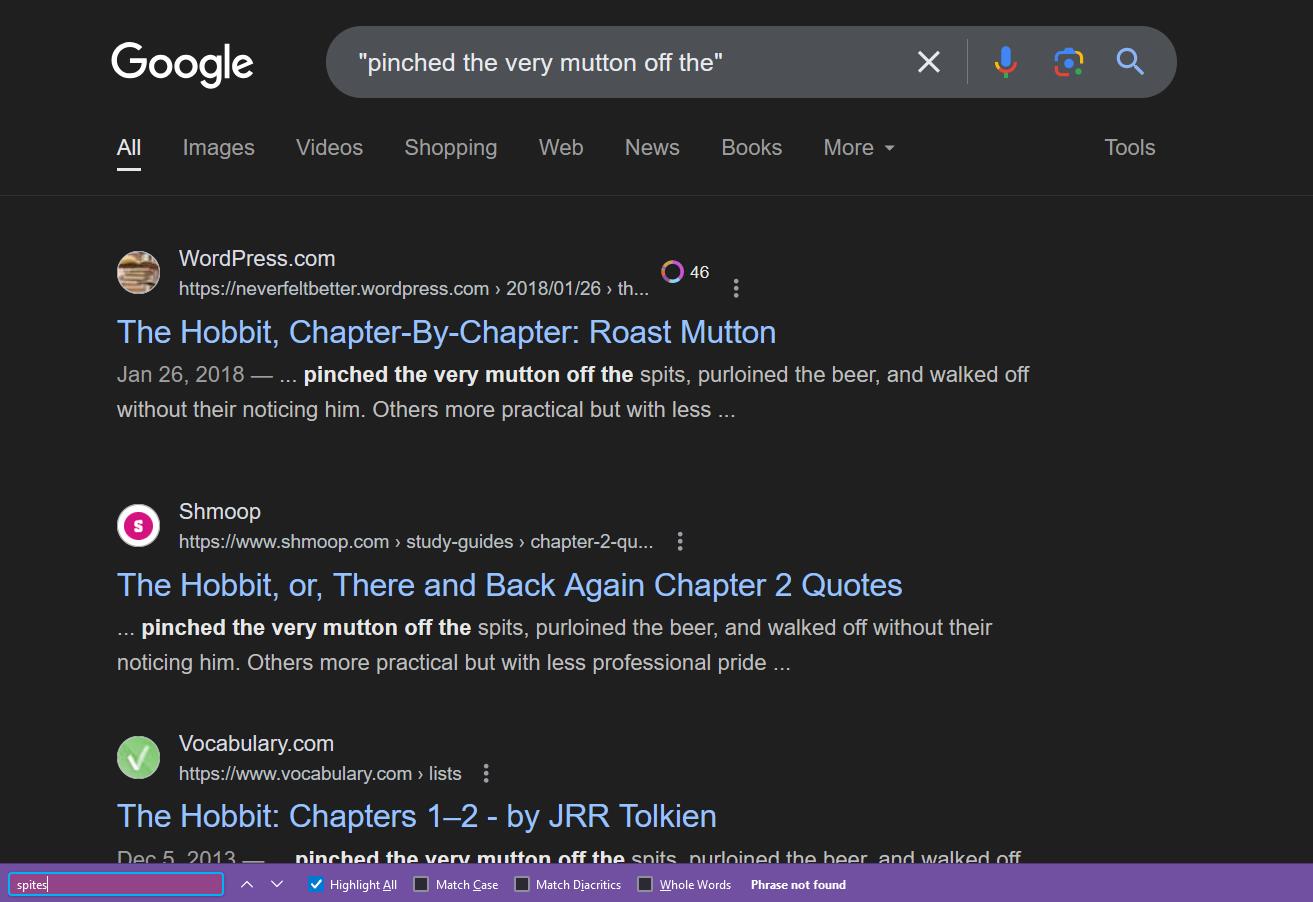The height and width of the screenshot is (902, 1313).
Task: Switch to the News tab
Action: 652,148
